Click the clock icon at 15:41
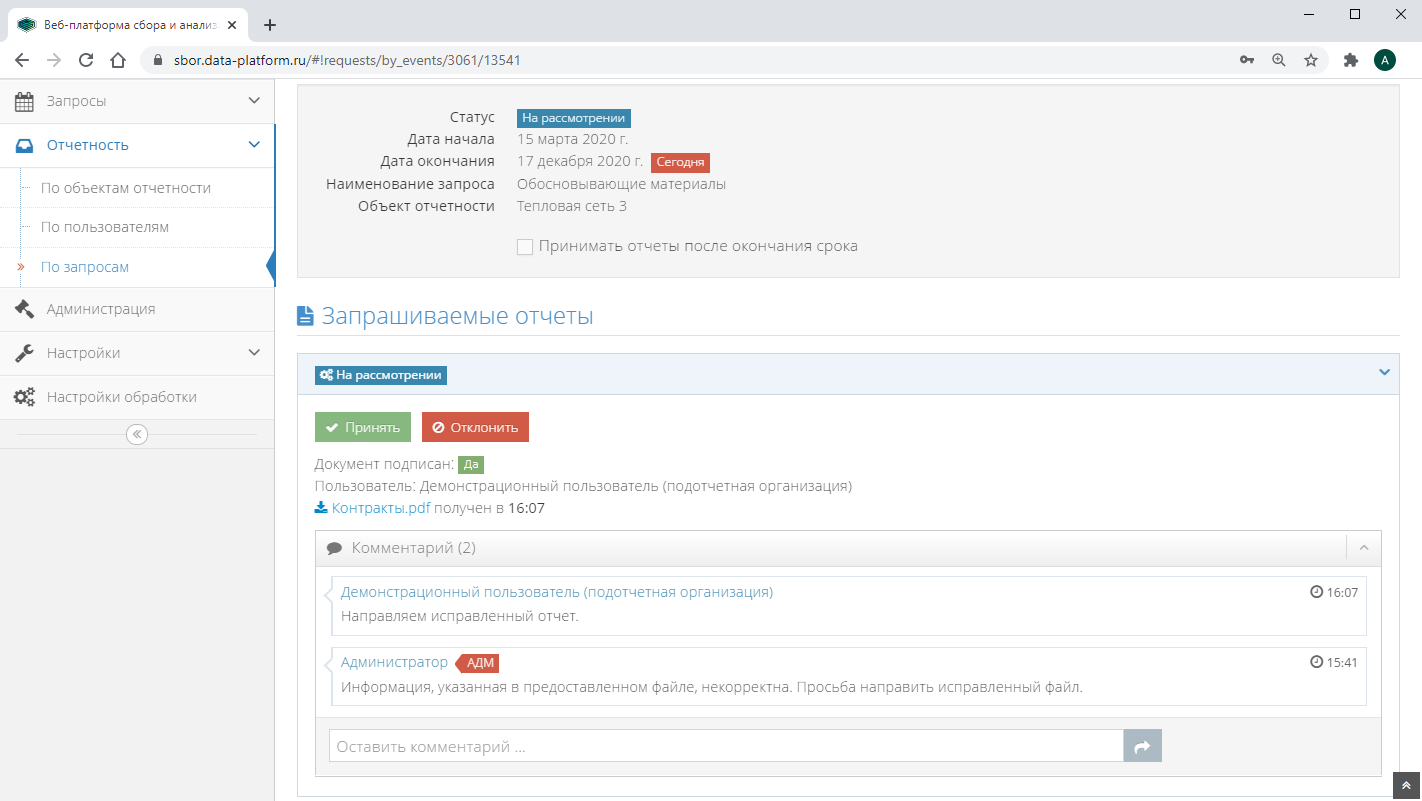 click(1316, 662)
